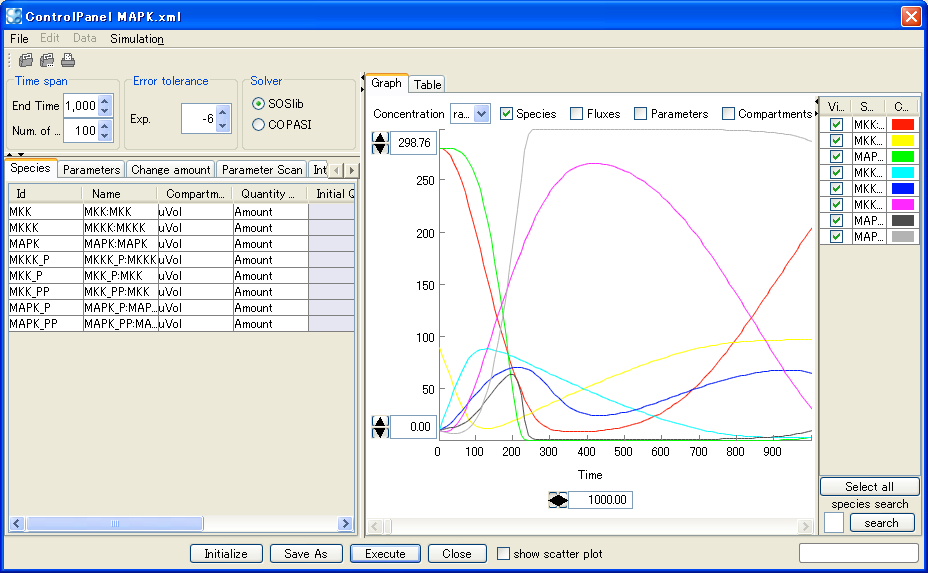Click the End Time input field
This screenshot has height=573, width=928.
[81, 106]
